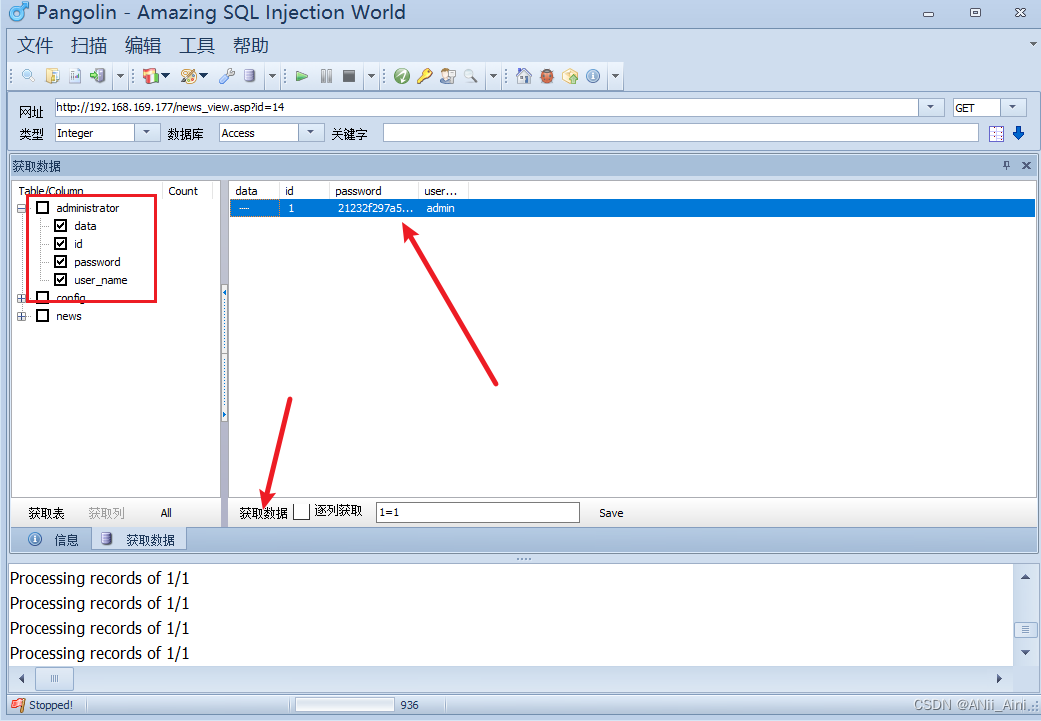Open the Integer type dropdown
Screen dimensions: 1041x721
147,133
